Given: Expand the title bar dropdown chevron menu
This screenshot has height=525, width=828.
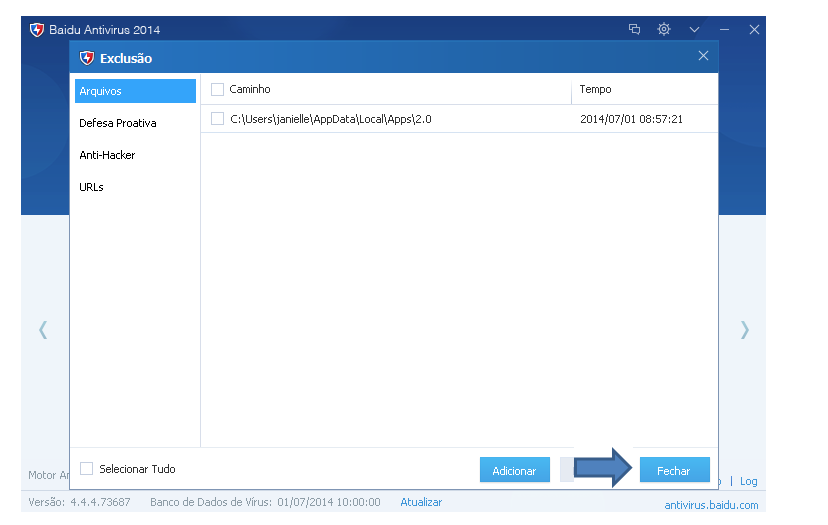Looking at the screenshot, I should pyautogui.click(x=694, y=30).
